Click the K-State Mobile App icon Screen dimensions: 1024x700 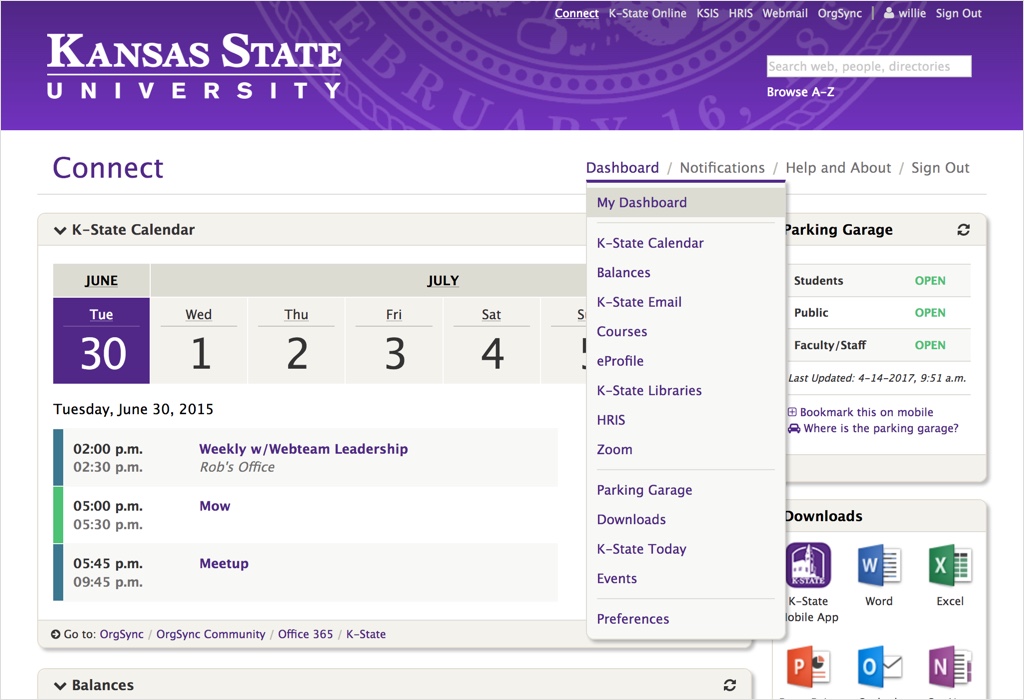[x=808, y=566]
